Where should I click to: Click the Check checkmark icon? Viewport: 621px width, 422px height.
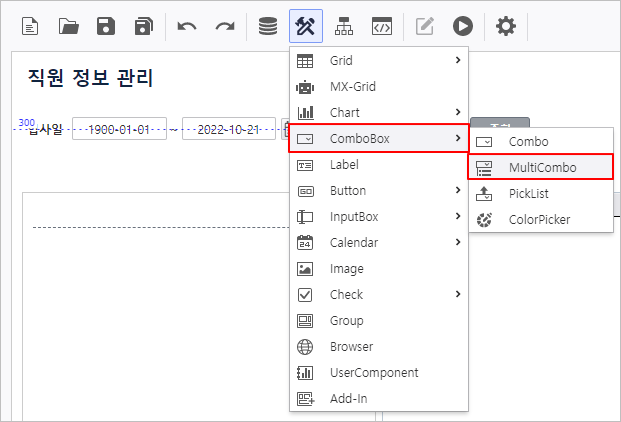[x=305, y=295]
